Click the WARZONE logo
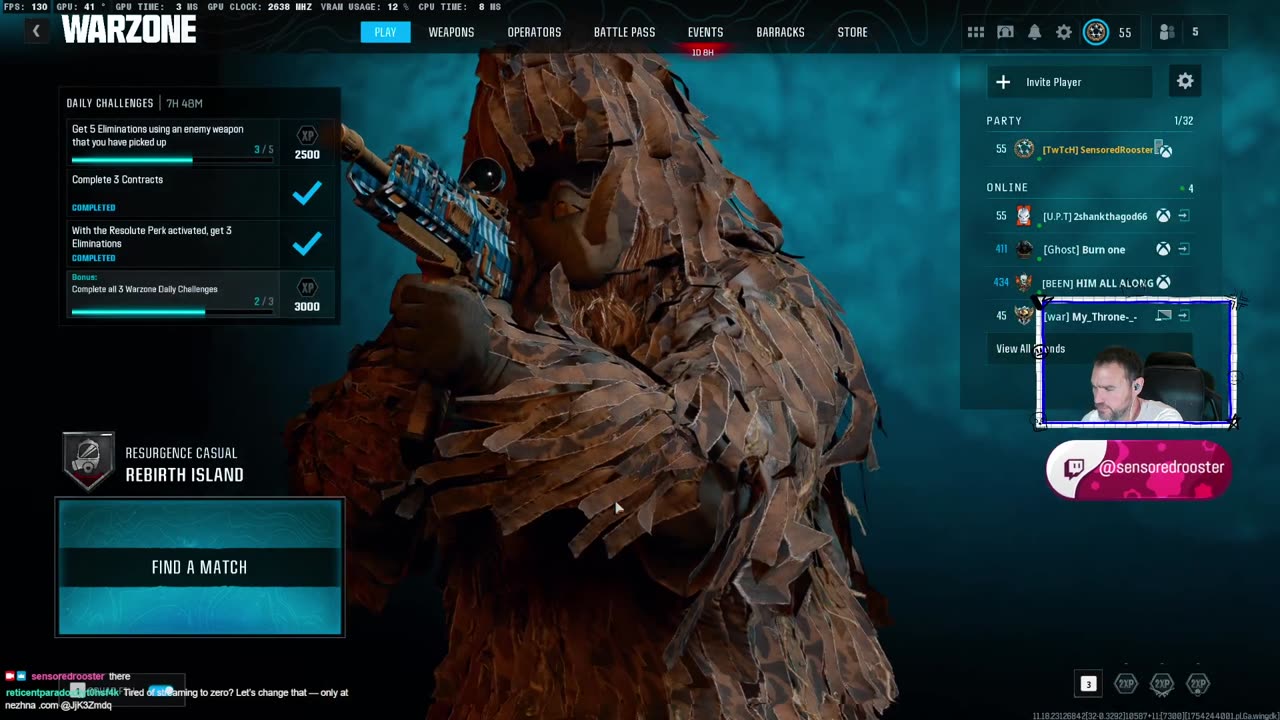Image resolution: width=1280 pixels, height=720 pixels. pos(129,30)
